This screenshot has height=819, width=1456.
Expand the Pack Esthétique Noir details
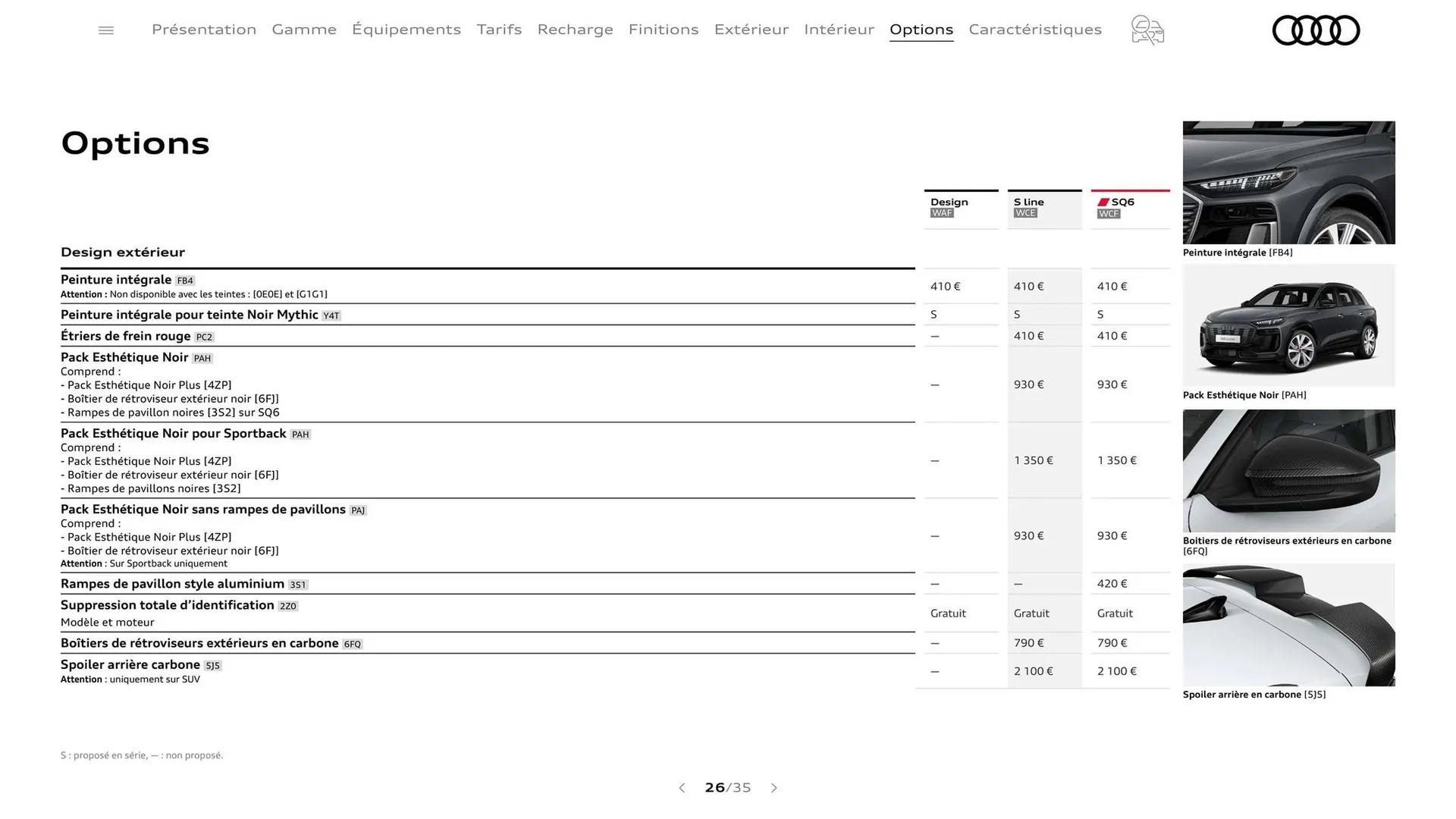[x=124, y=357]
